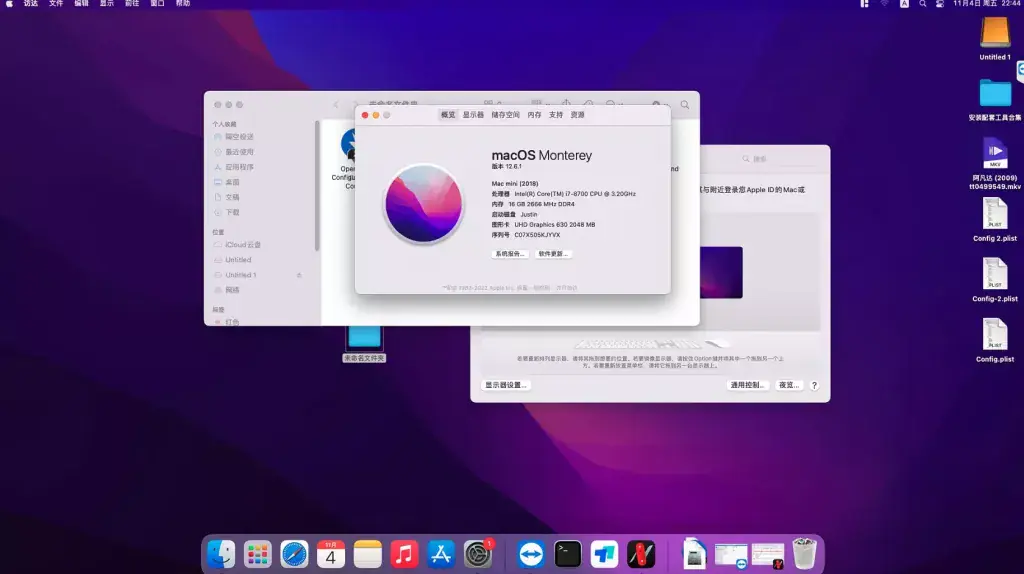
Task: Select Untitled volume in Finder sidebar
Action: pyautogui.click(x=238, y=260)
